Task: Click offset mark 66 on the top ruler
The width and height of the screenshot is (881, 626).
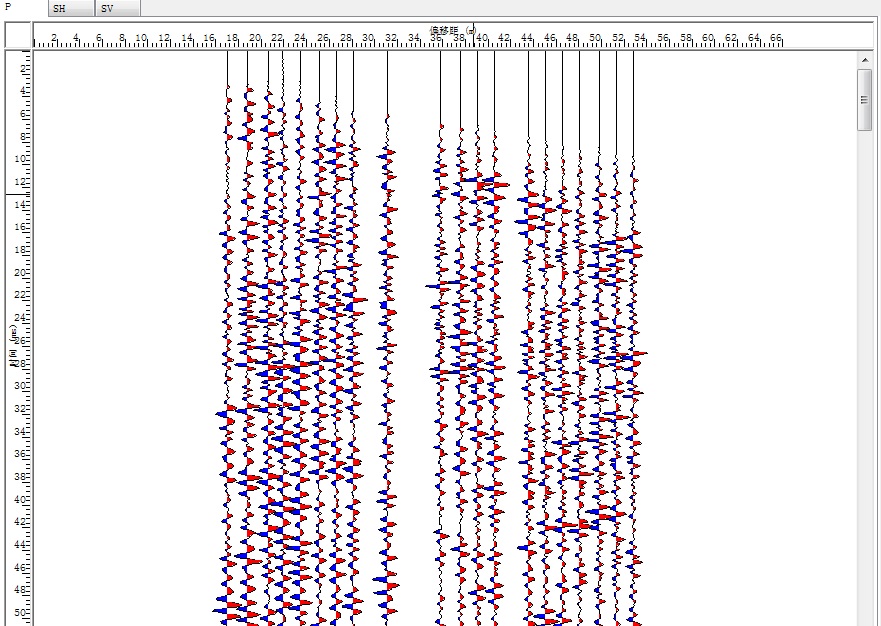Action: coord(776,39)
